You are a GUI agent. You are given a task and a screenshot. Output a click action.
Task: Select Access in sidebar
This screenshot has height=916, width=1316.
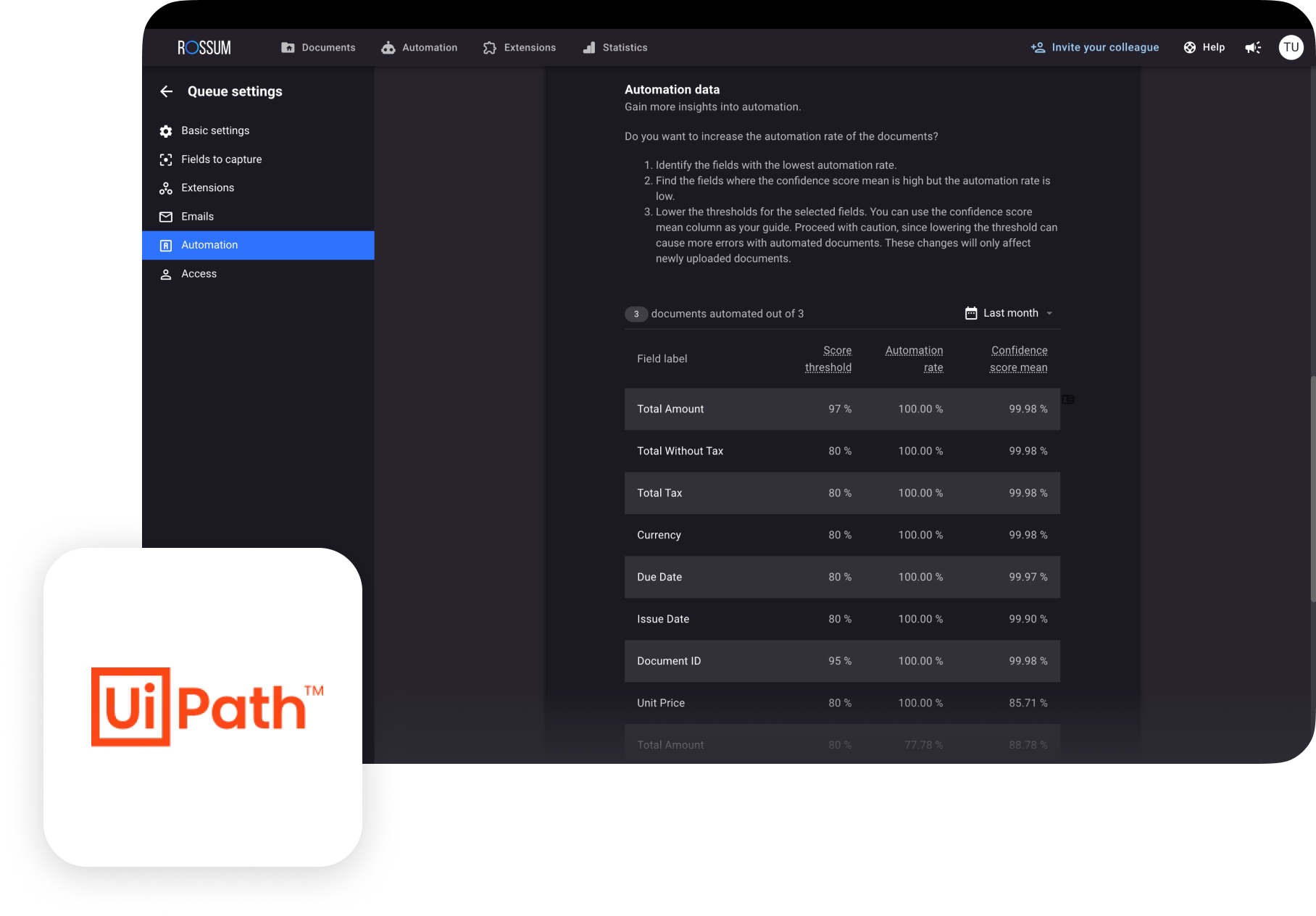point(258,274)
